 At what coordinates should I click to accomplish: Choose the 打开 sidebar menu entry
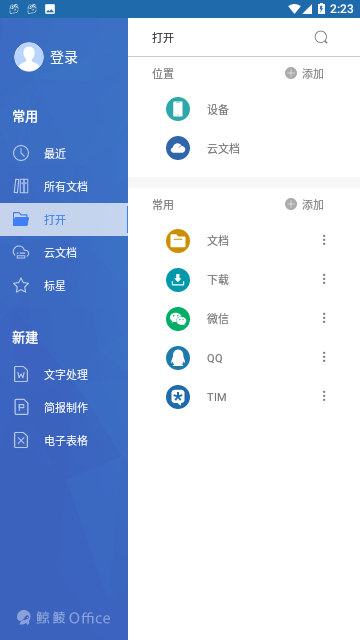(64, 220)
